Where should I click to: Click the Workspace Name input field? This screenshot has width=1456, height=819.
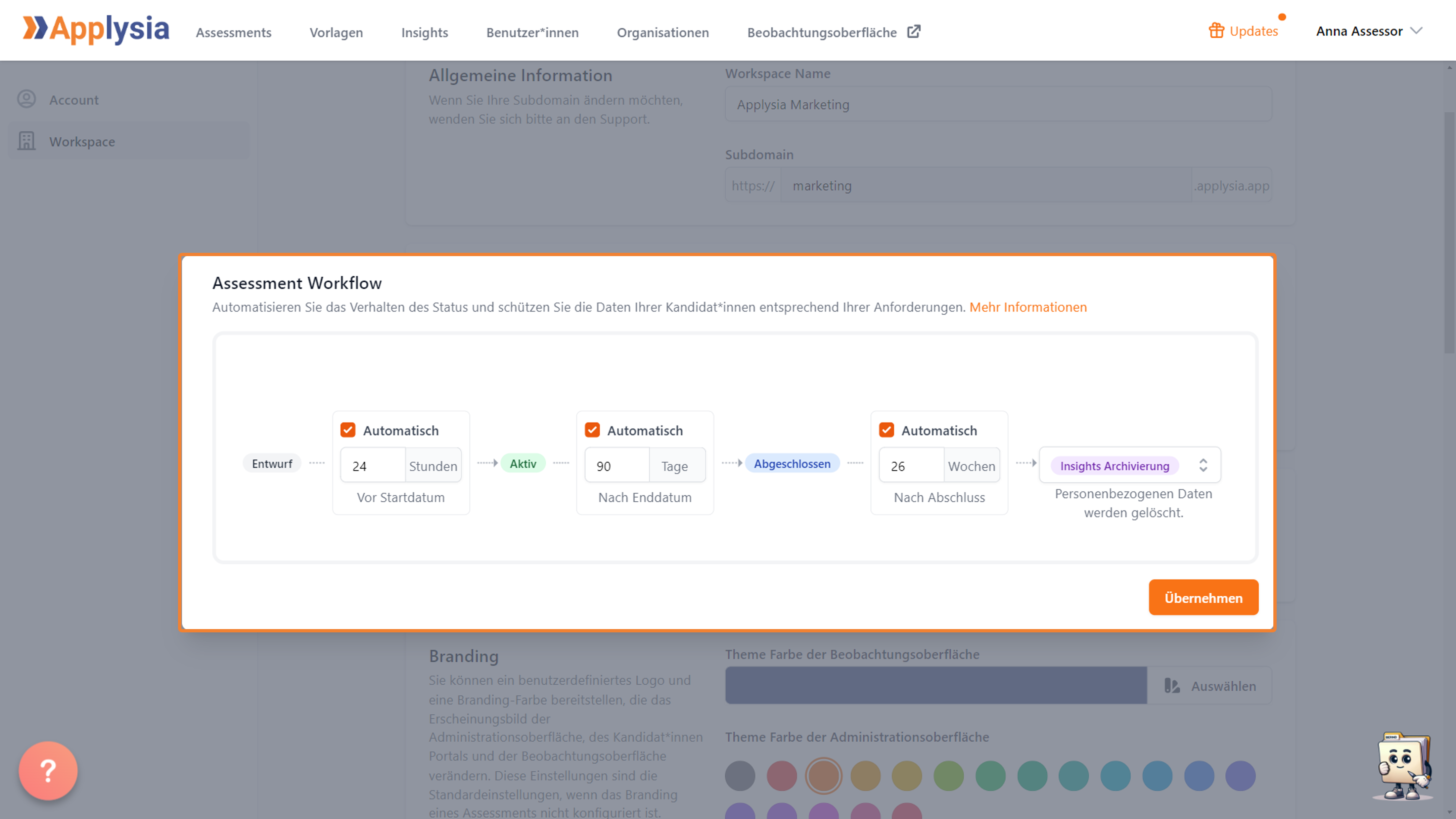(x=998, y=104)
